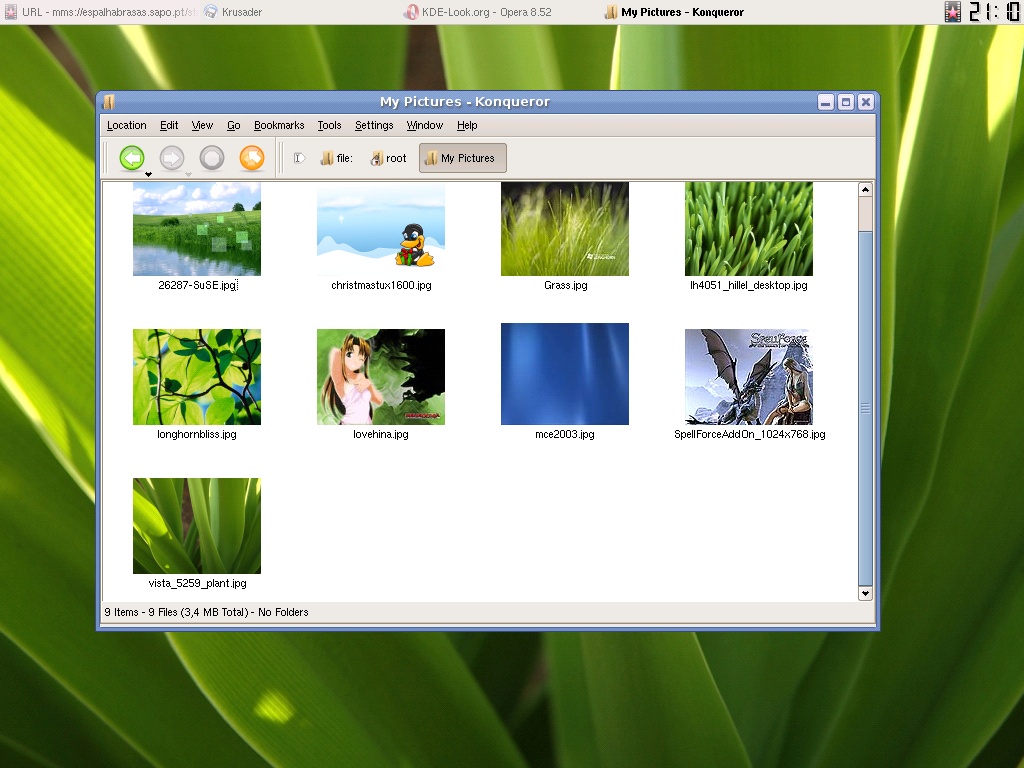The height and width of the screenshot is (768, 1024).
Task: Open the Window menu
Action: pyautogui.click(x=424, y=125)
